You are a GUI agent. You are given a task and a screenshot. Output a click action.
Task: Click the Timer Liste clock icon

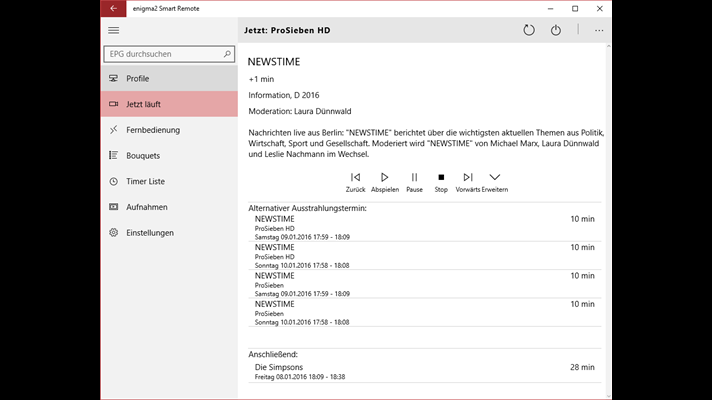[x=114, y=182]
